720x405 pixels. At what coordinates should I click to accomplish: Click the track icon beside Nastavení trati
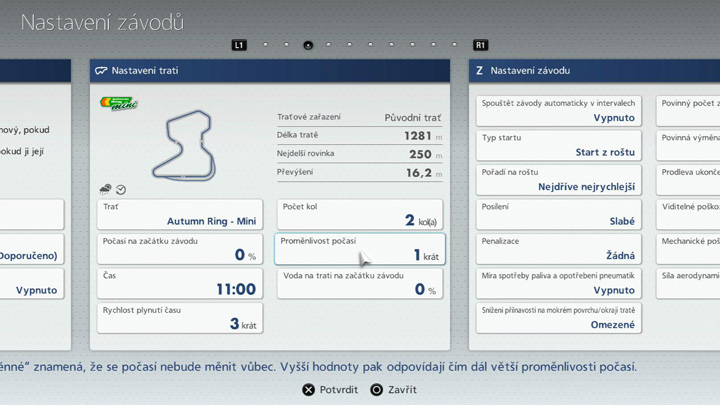pyautogui.click(x=101, y=71)
